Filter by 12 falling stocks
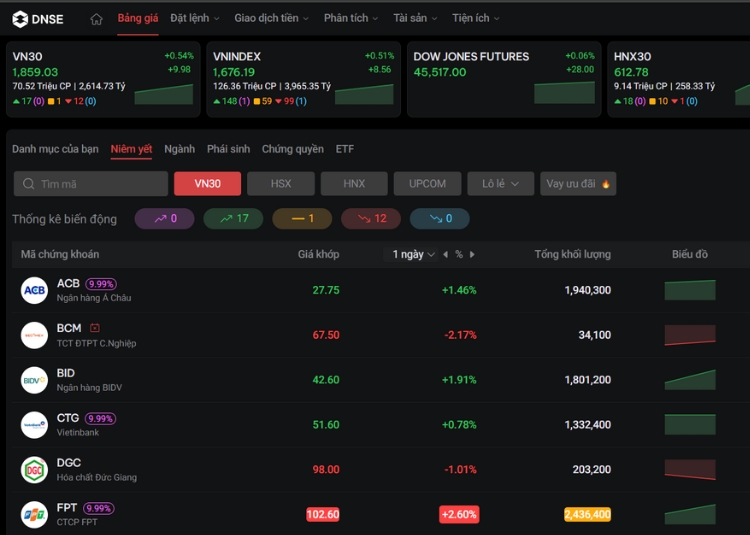The height and width of the screenshot is (535, 750). click(371, 218)
